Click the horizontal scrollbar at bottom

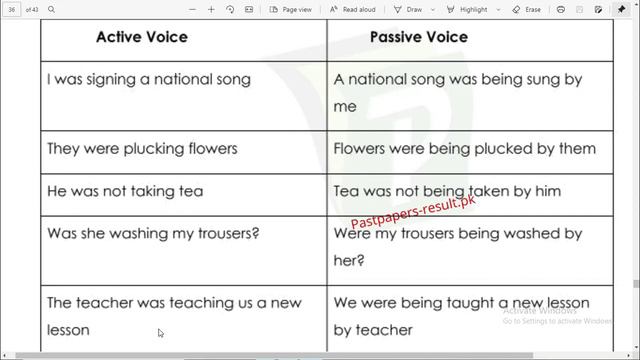pos(274,356)
